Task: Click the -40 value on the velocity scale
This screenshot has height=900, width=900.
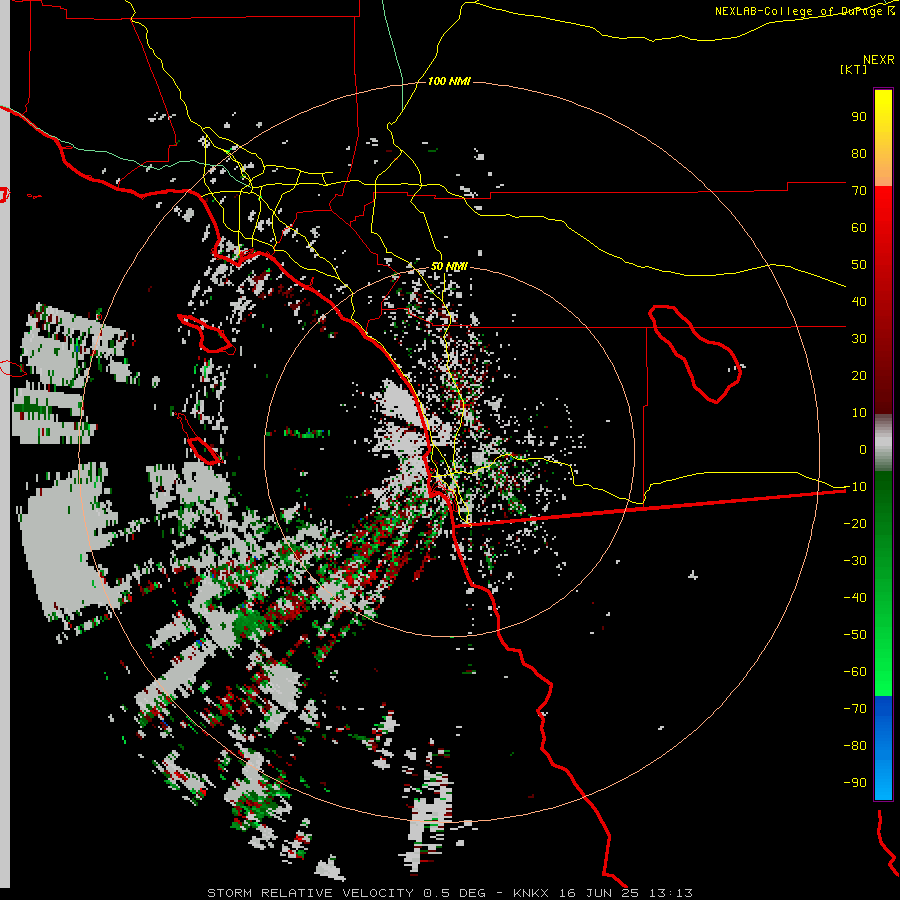Action: pos(855,598)
